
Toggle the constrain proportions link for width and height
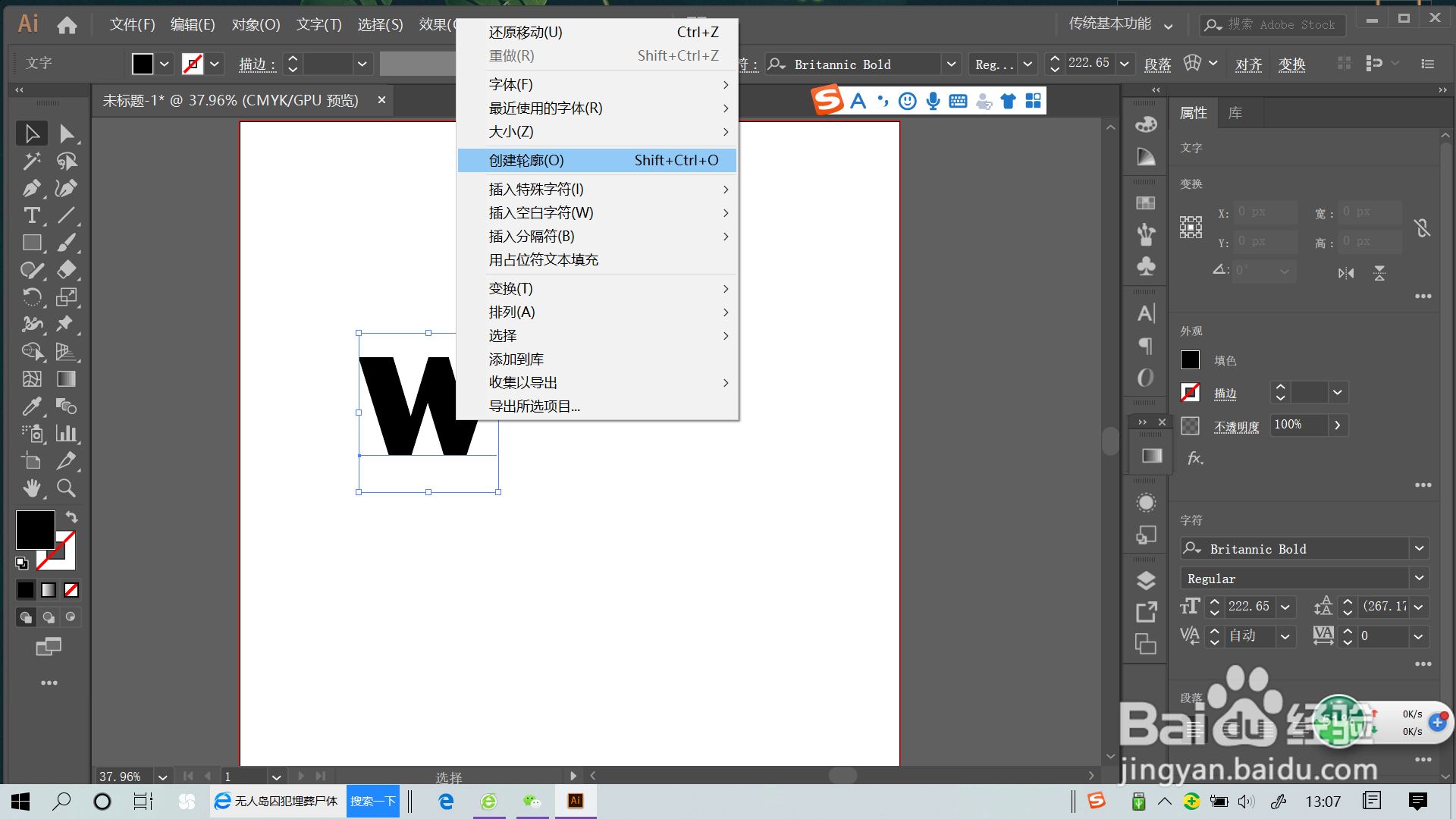1423,227
